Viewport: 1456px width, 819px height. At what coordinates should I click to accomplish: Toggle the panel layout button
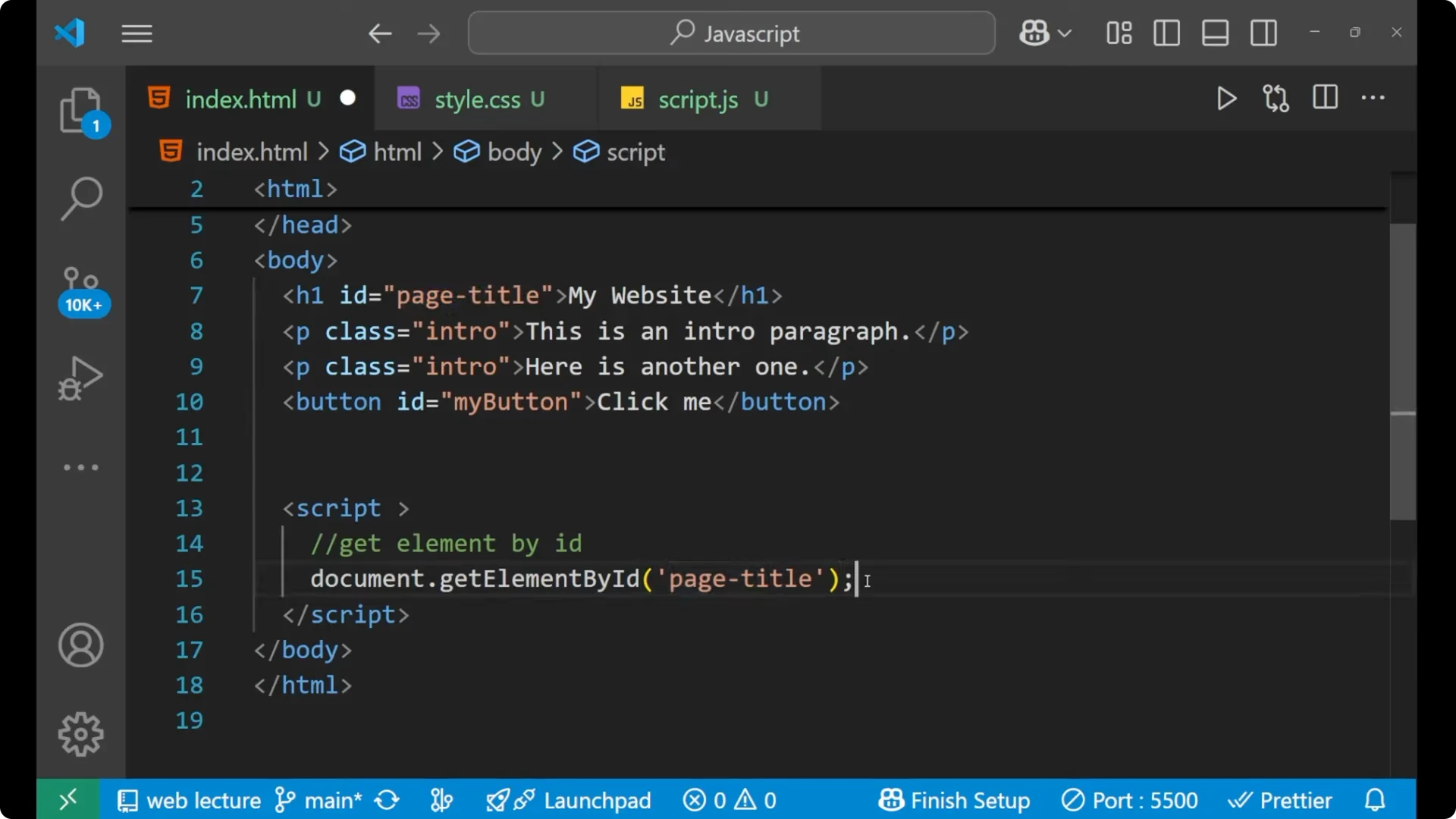[x=1215, y=33]
